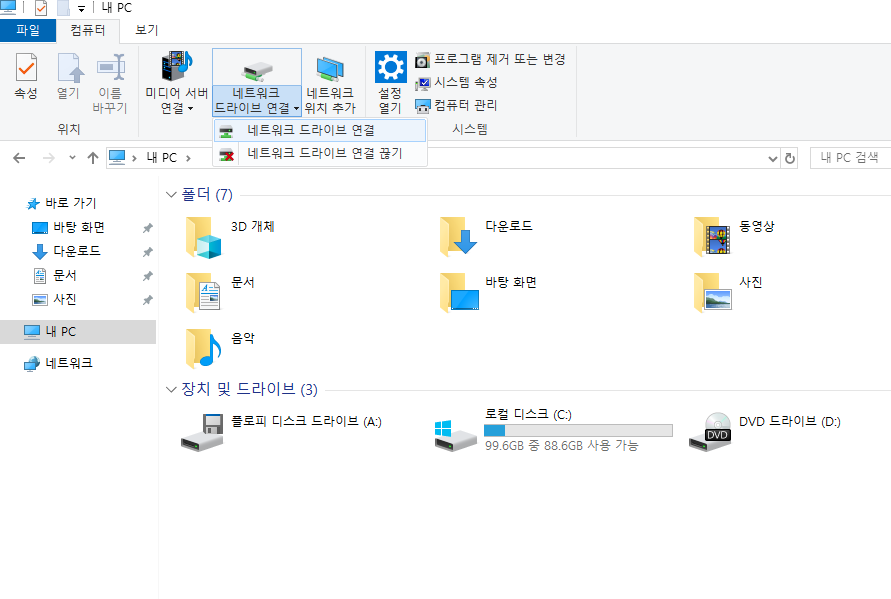
Task: Open the address bar history dropdown
Action: coord(772,159)
